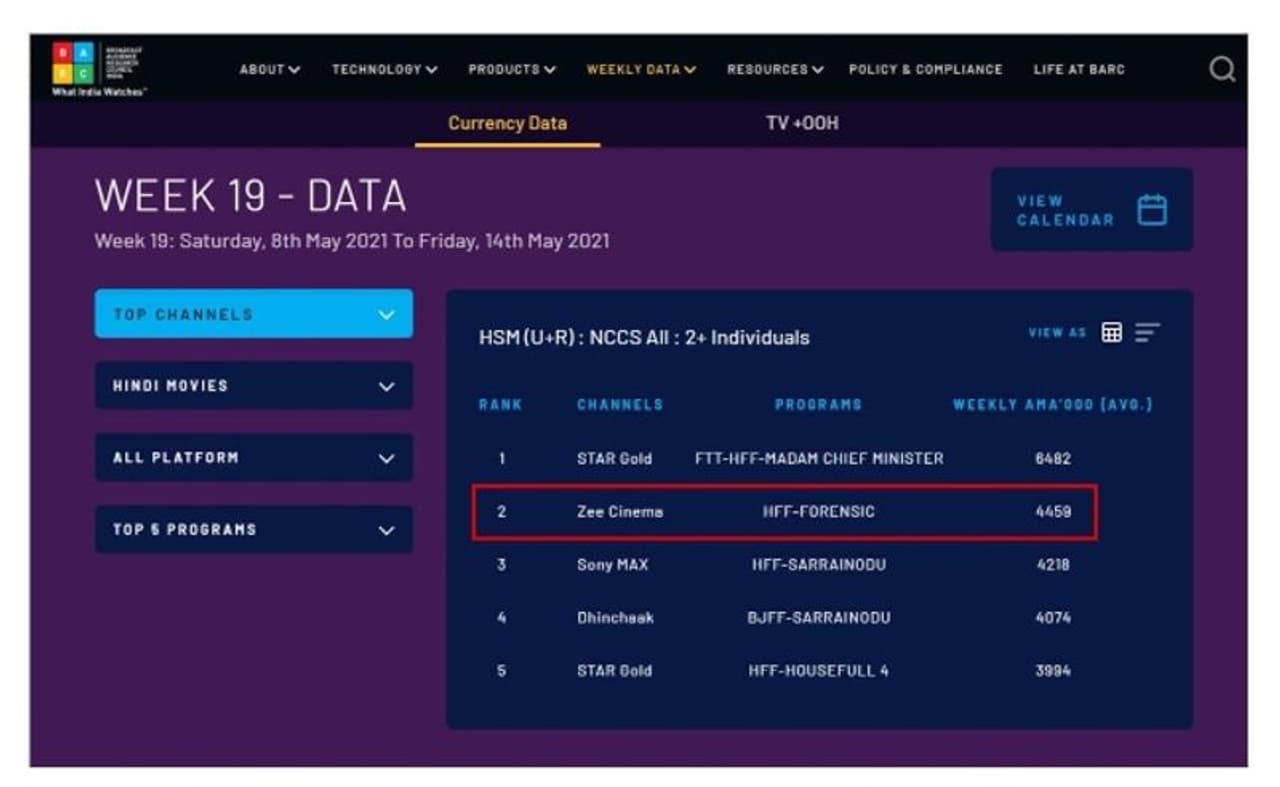Viewport: 1280px width, 787px height.
Task: Go to Policy & Compliance page
Action: point(925,70)
